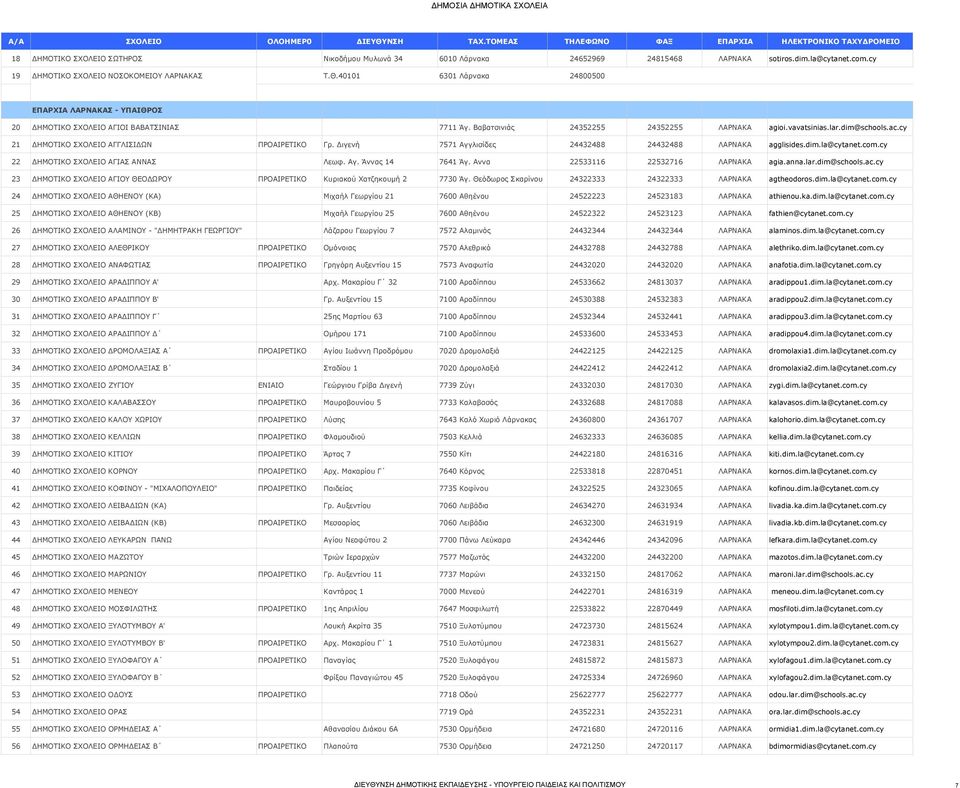Click address Σταδίου 1
Image resolution: width=960 pixels, height=788 pixels.
click(340, 368)
